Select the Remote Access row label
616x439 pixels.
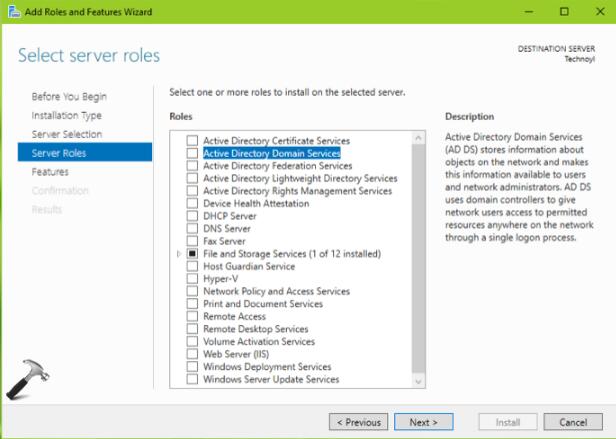pos(235,317)
